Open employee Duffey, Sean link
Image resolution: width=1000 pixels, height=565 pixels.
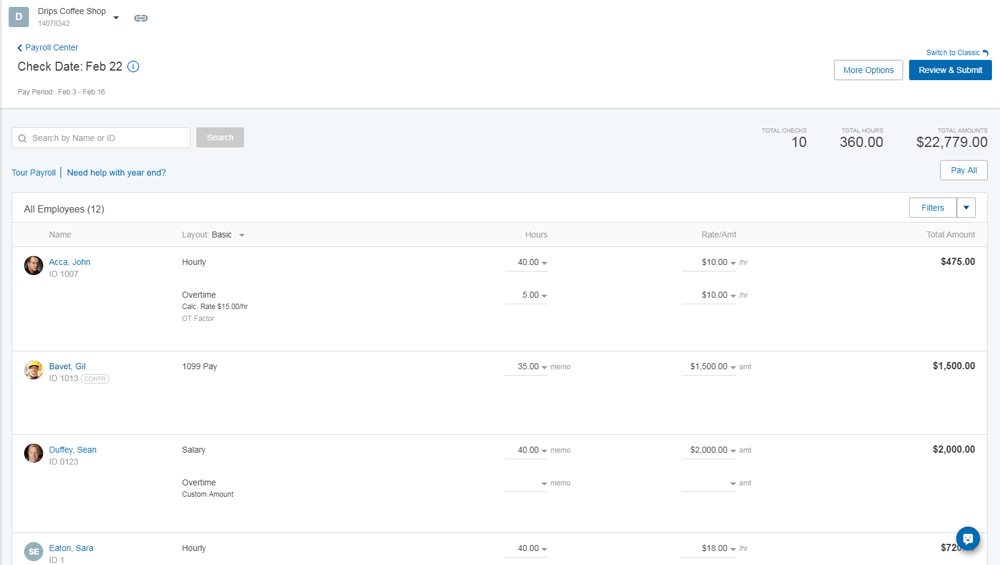(73, 450)
